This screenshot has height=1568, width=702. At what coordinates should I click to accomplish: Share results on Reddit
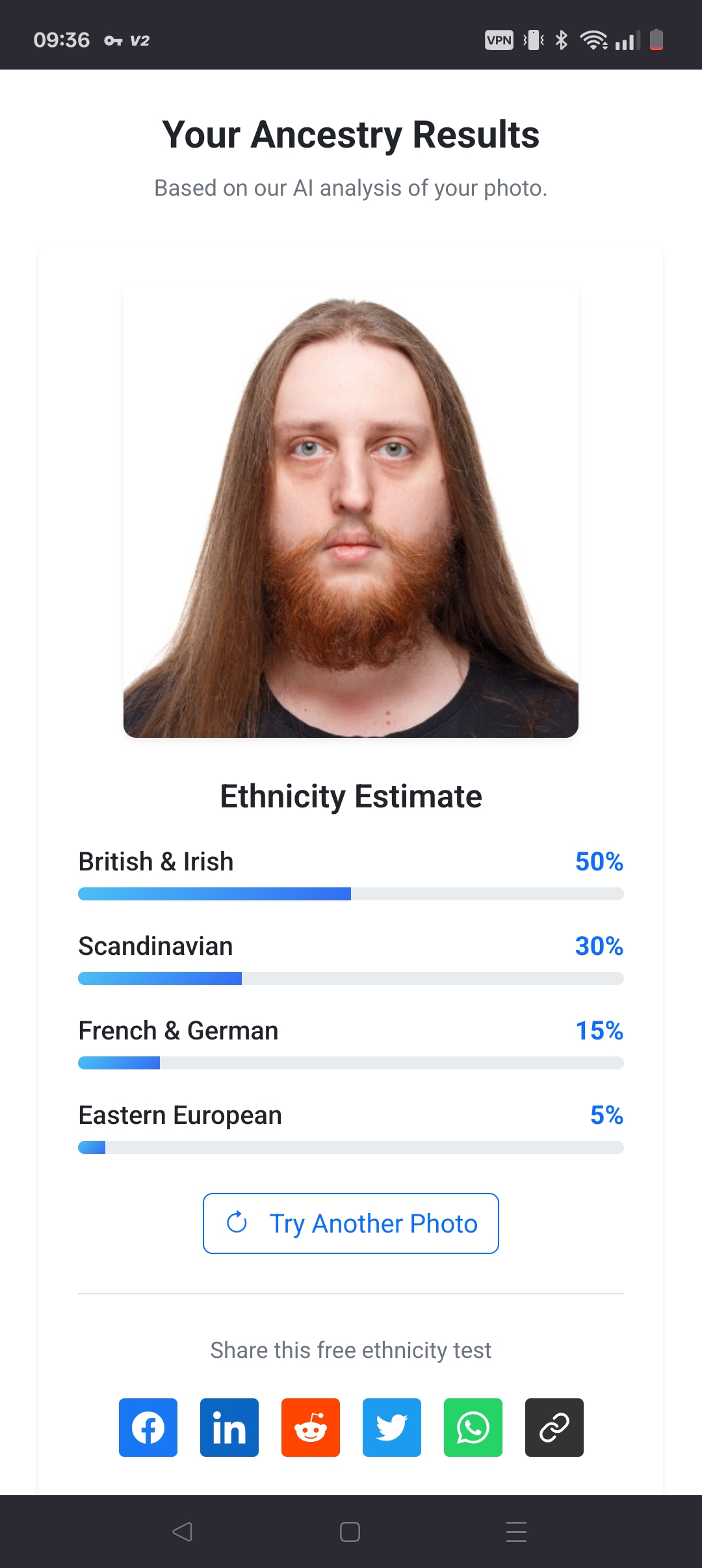[311, 1427]
